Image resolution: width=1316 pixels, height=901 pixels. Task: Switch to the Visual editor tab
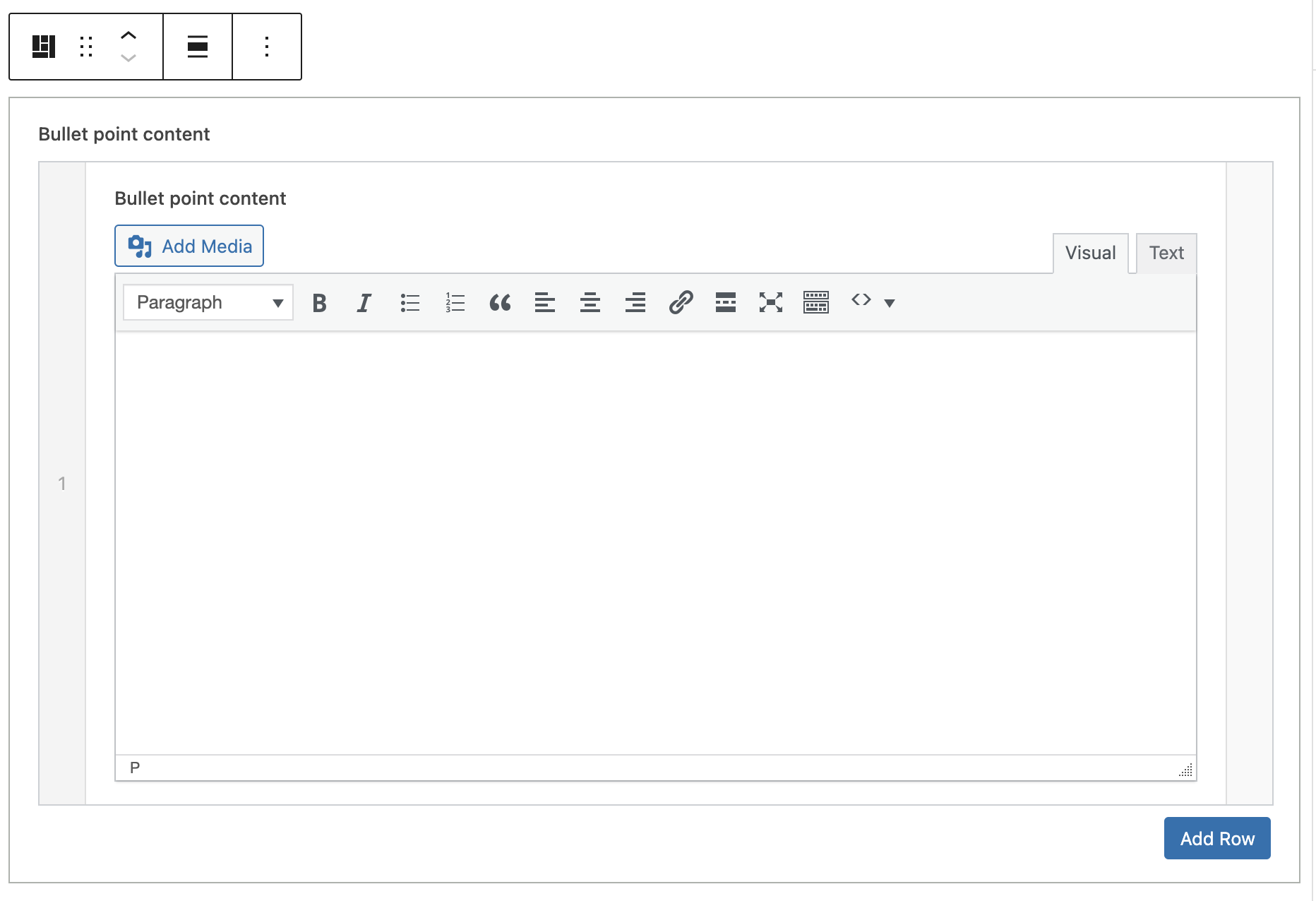tap(1091, 253)
